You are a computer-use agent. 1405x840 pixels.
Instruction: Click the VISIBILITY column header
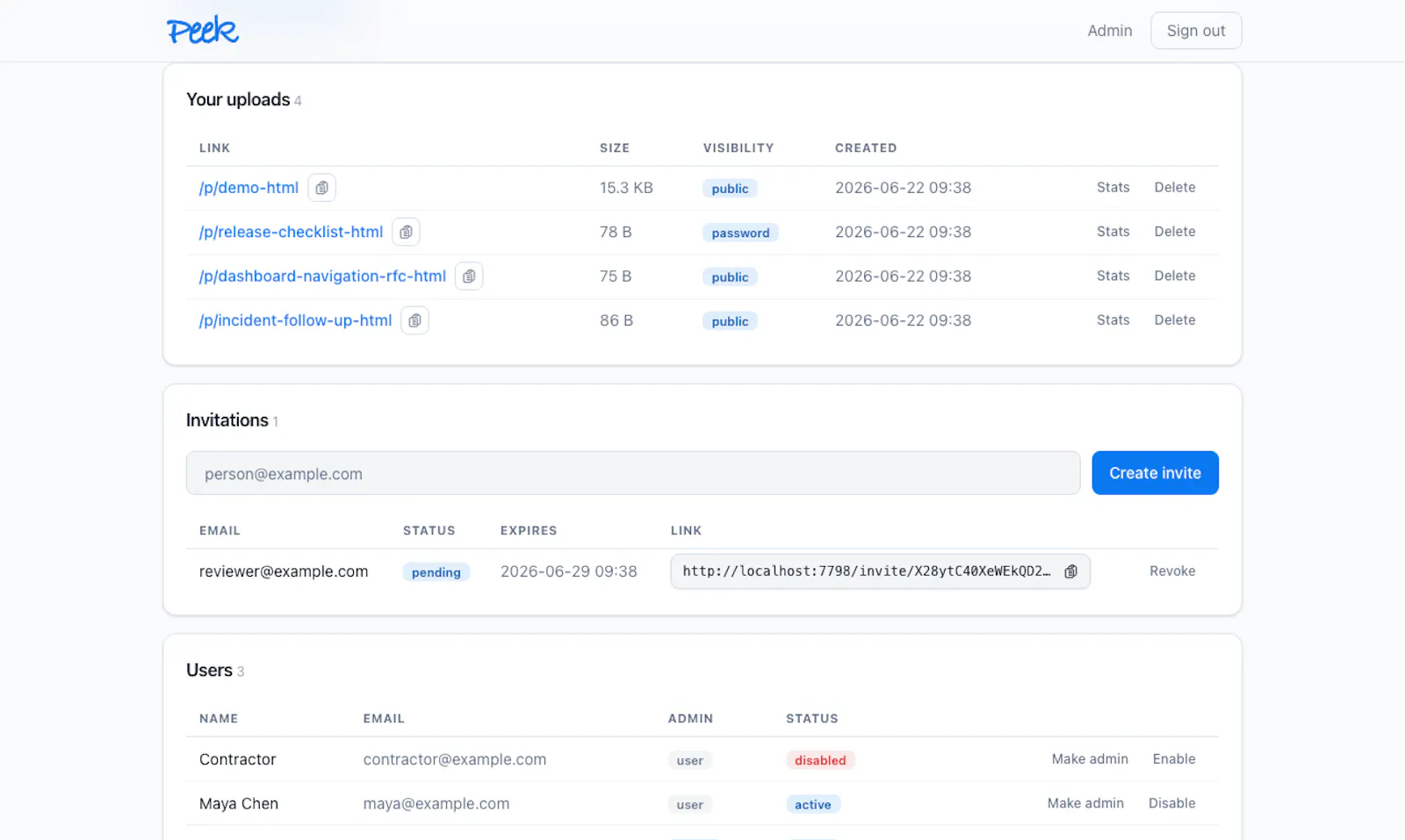click(x=739, y=148)
